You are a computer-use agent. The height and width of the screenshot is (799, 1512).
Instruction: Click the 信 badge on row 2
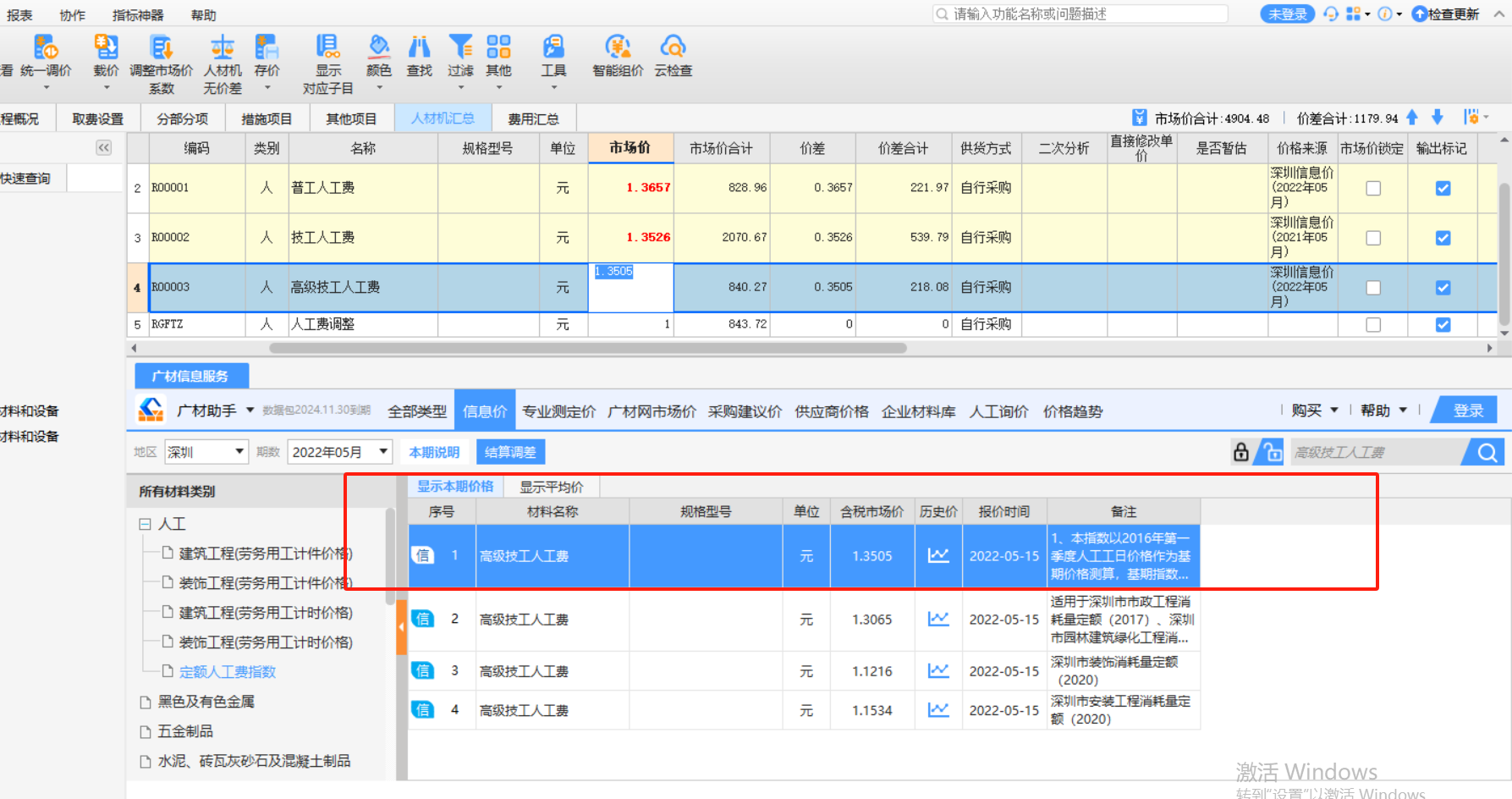(422, 620)
